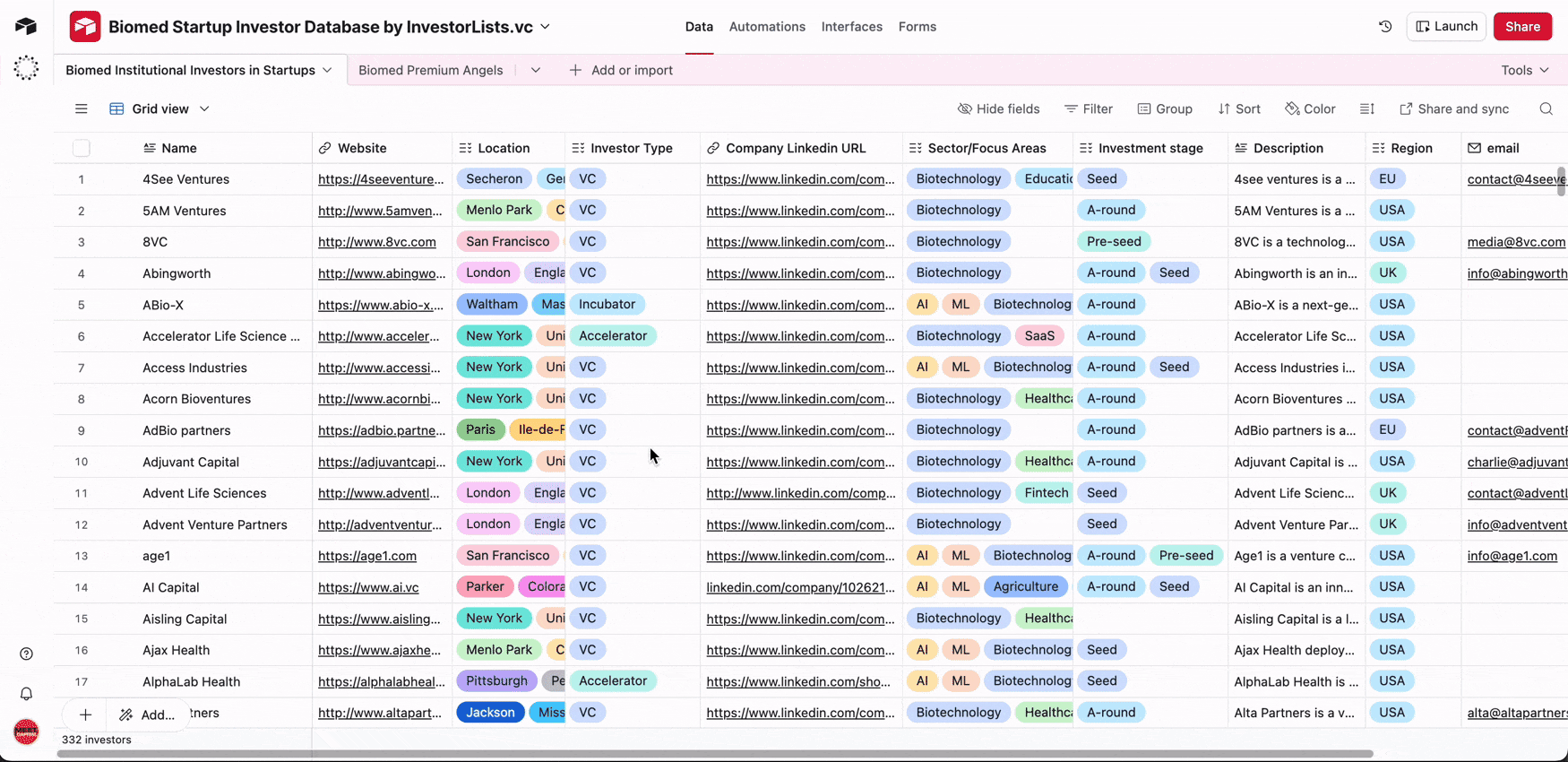1568x762 pixels.
Task: Open the Sort menu
Action: pos(1239,108)
